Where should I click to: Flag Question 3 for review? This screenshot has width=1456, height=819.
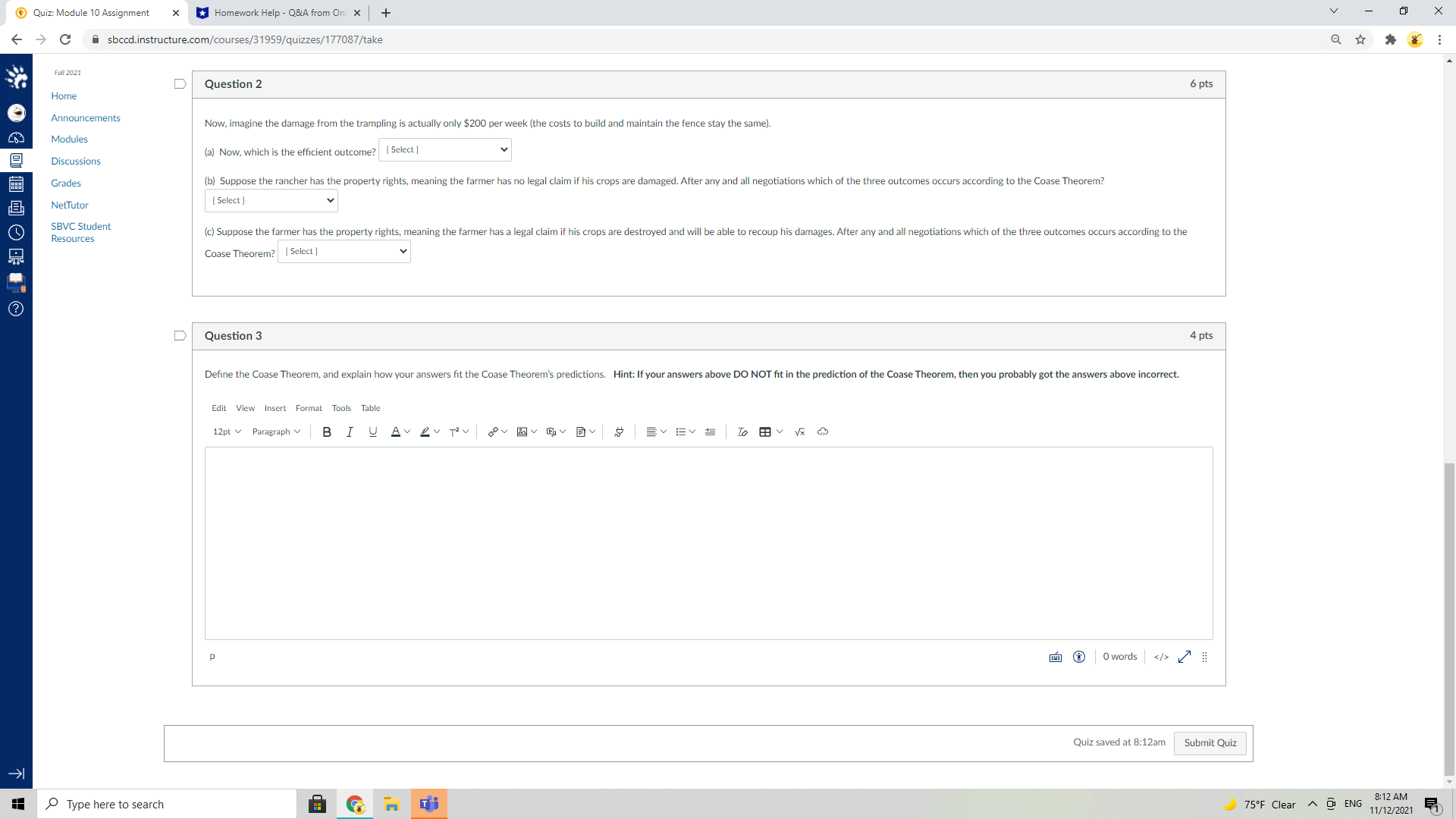(x=180, y=336)
